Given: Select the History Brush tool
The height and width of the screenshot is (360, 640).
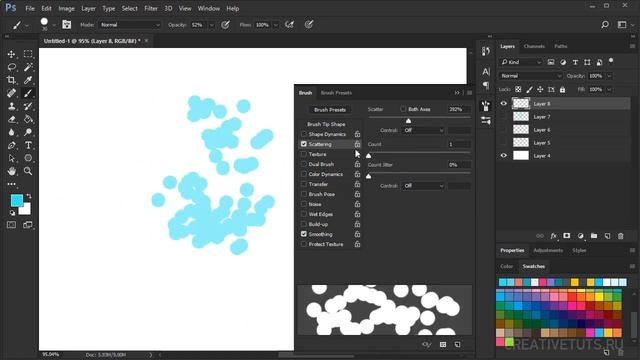Looking at the screenshot, I should 28,106.
